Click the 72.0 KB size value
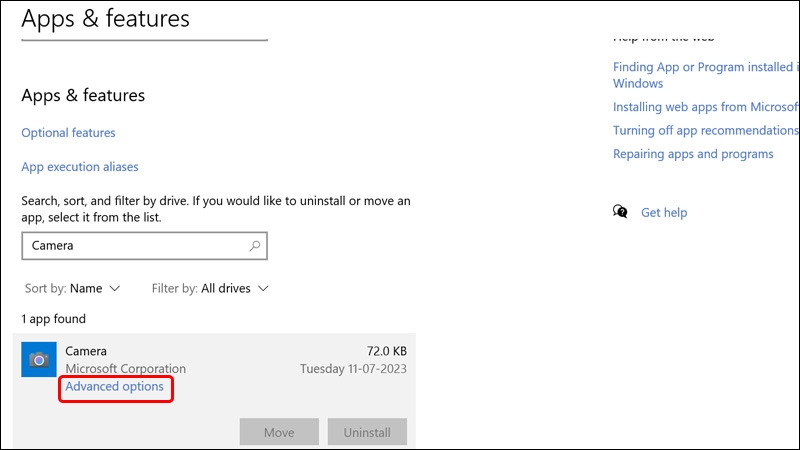 387,351
